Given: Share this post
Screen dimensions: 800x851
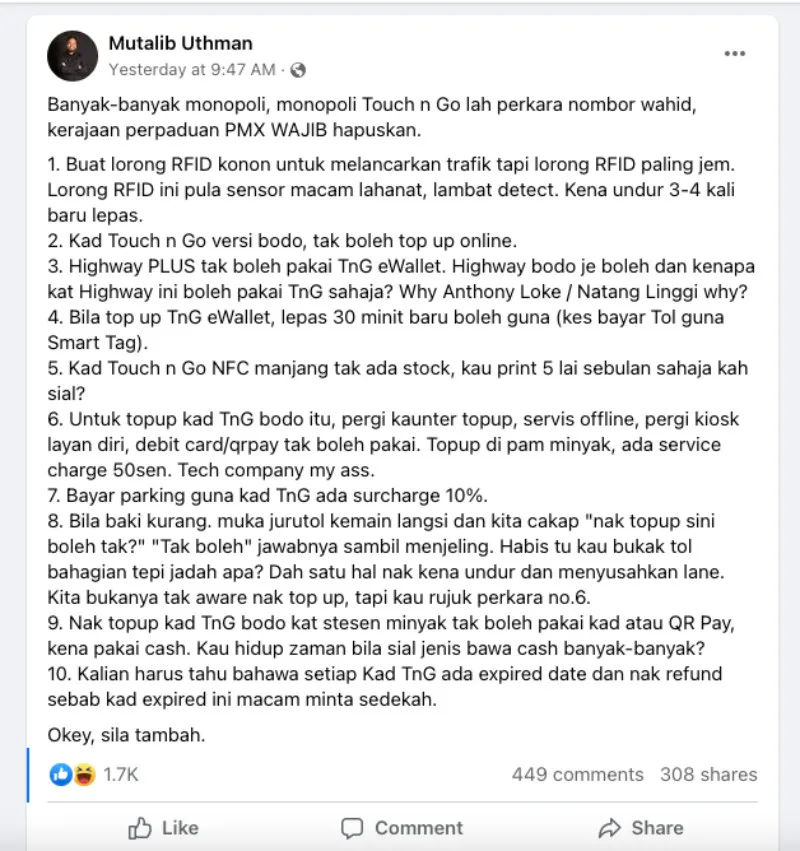Looking at the screenshot, I should pos(641,828).
